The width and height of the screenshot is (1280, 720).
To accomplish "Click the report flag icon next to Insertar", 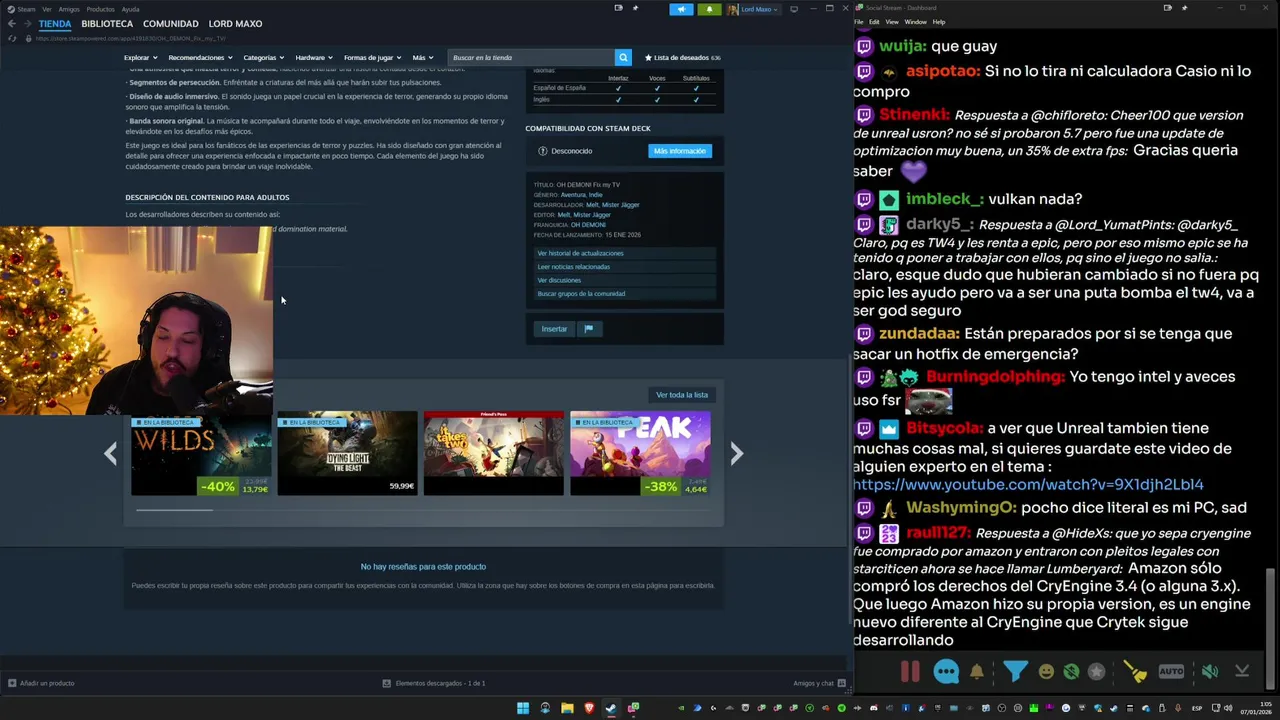I will pyautogui.click(x=589, y=329).
